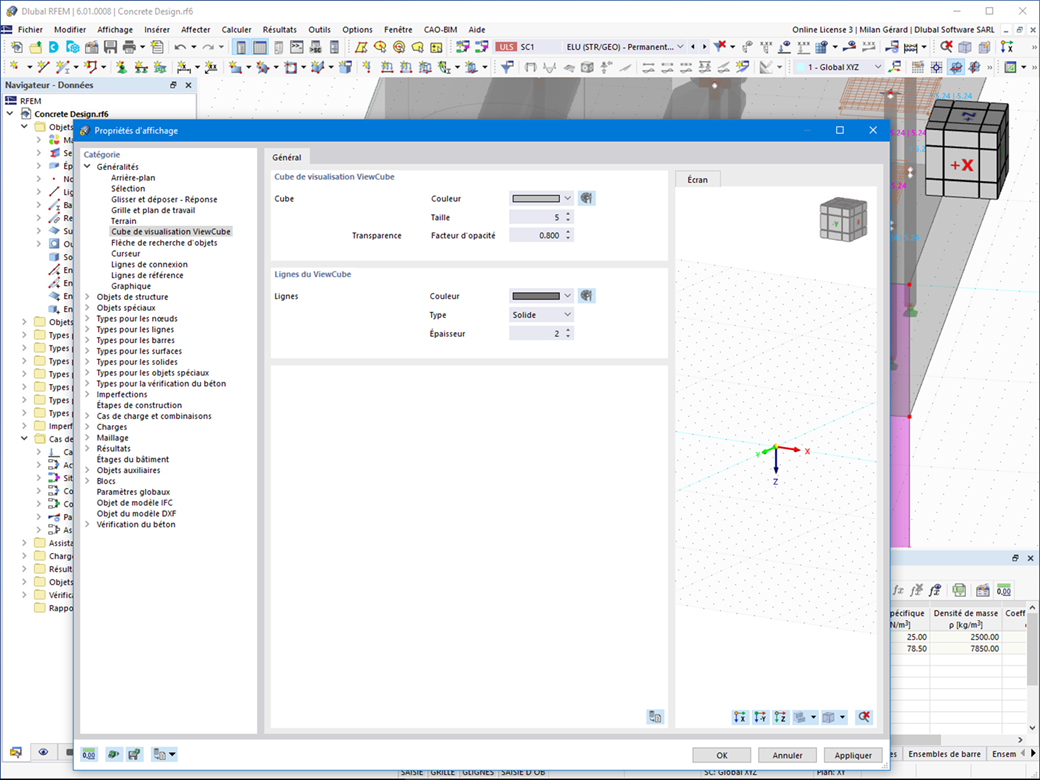Open Ensembles de barre table tab
This screenshot has height=780, width=1040.
(x=944, y=754)
